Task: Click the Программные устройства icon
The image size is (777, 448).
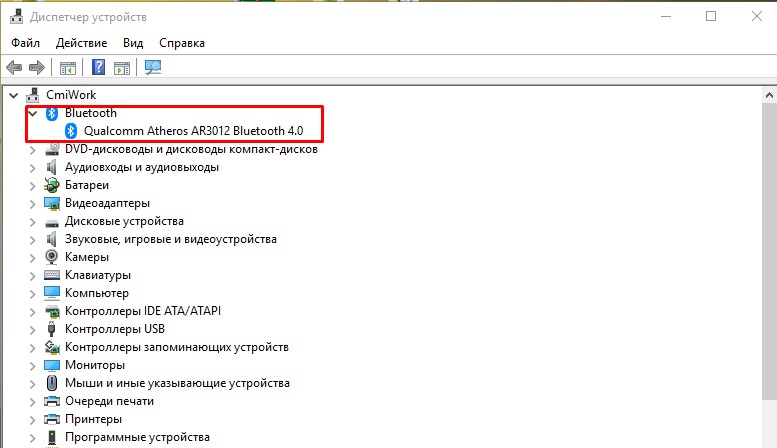Action: tap(52, 437)
